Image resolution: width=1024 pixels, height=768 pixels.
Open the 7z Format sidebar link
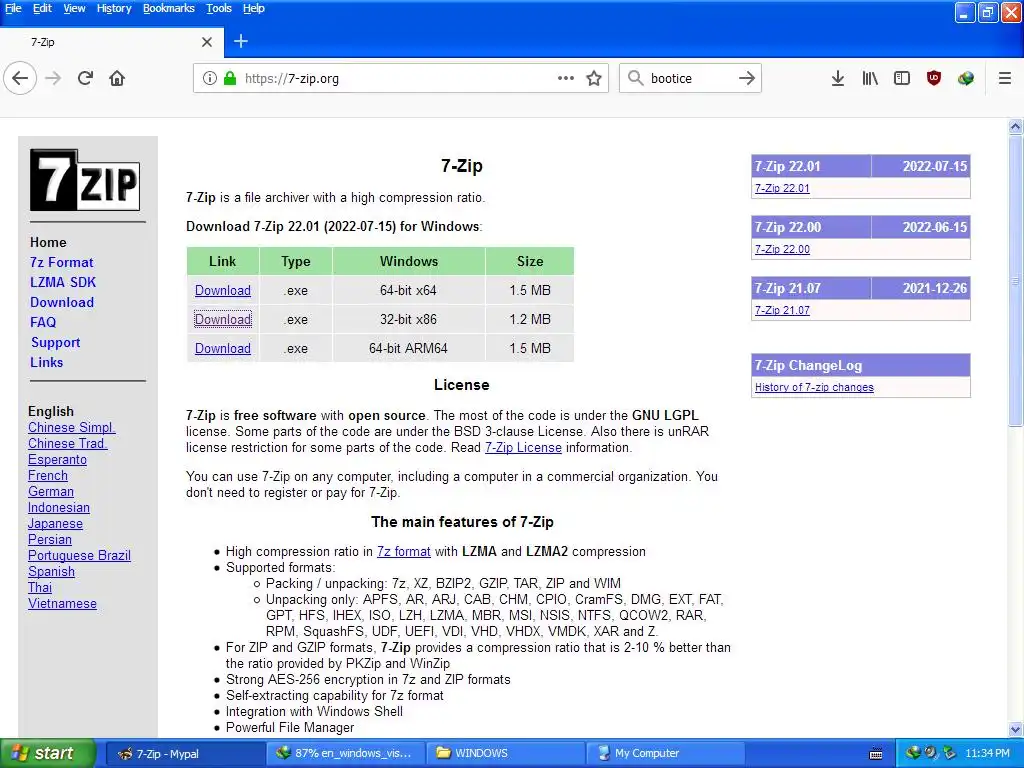click(61, 263)
